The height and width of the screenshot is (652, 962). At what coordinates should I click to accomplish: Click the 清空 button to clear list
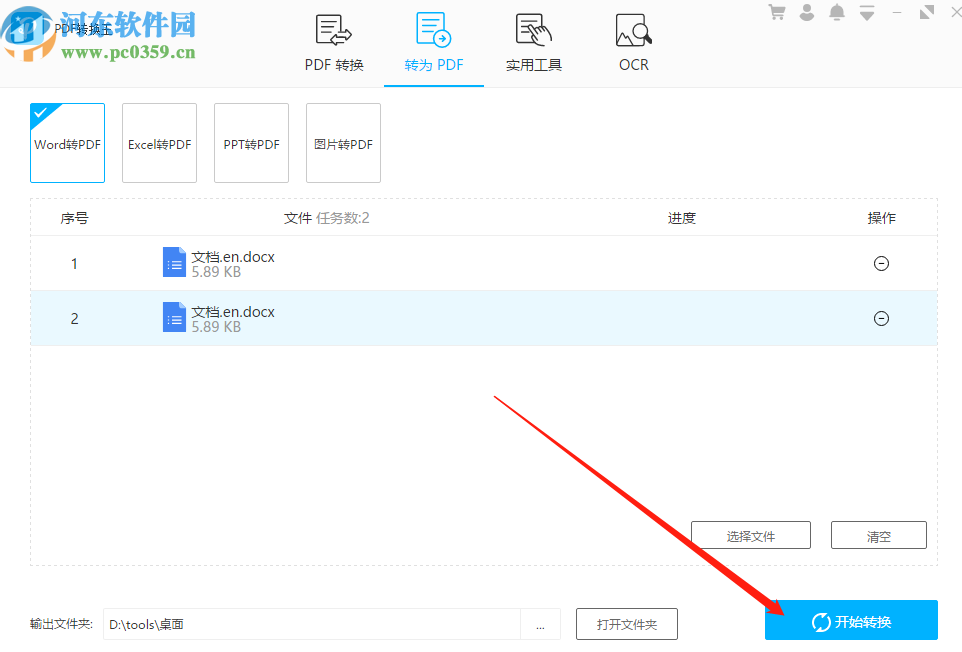click(878, 534)
